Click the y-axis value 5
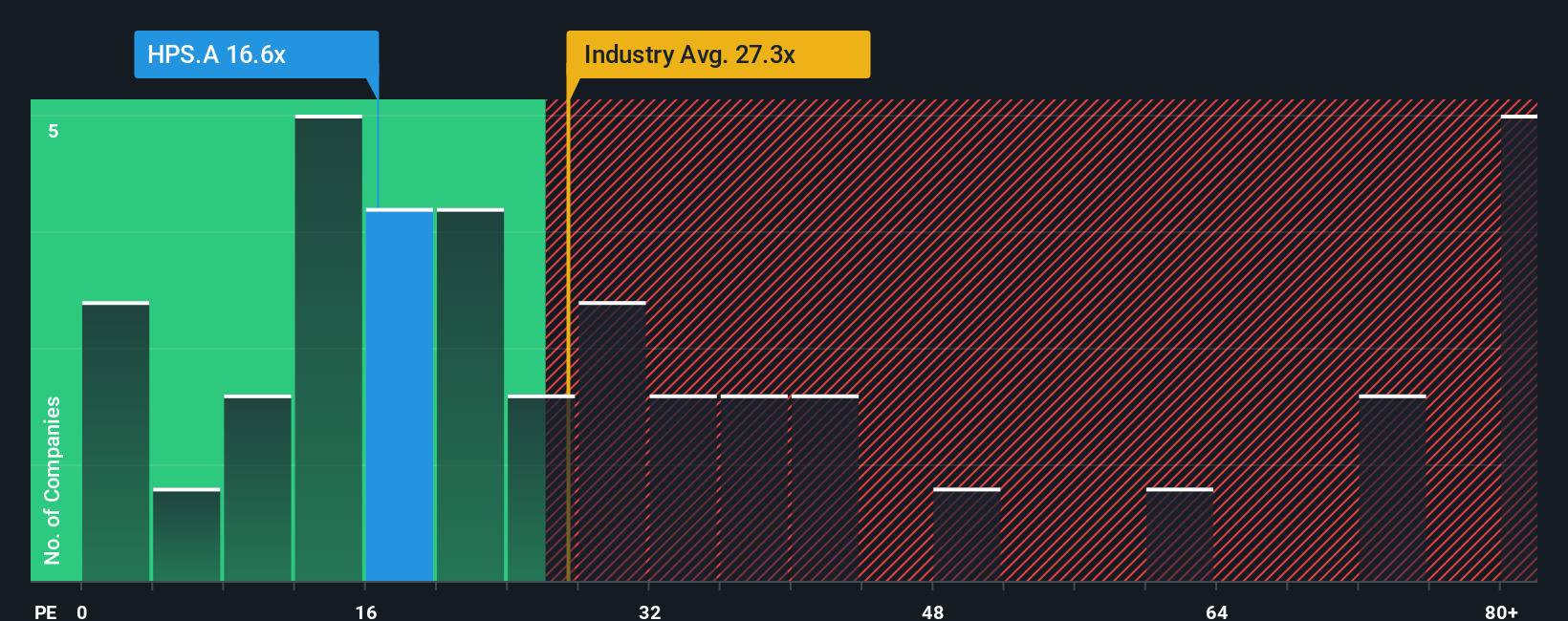Image resolution: width=1568 pixels, height=621 pixels. 54,131
